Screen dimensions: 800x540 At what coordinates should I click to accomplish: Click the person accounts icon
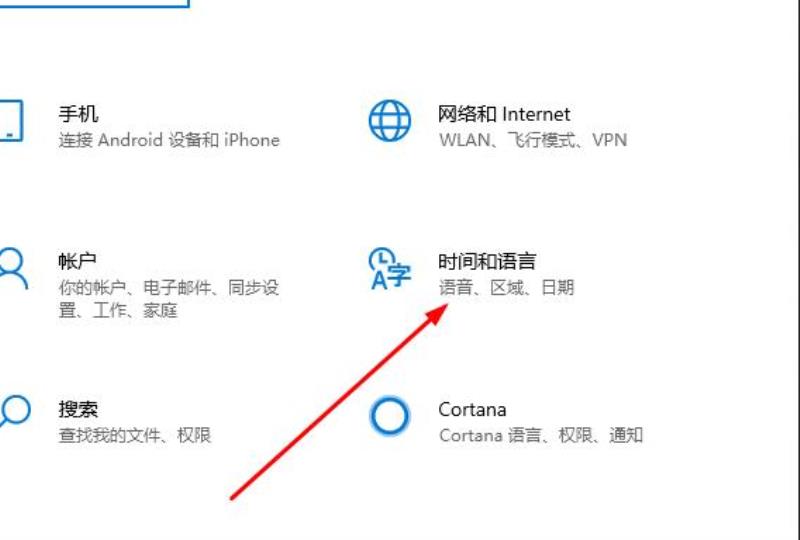[x=12, y=268]
